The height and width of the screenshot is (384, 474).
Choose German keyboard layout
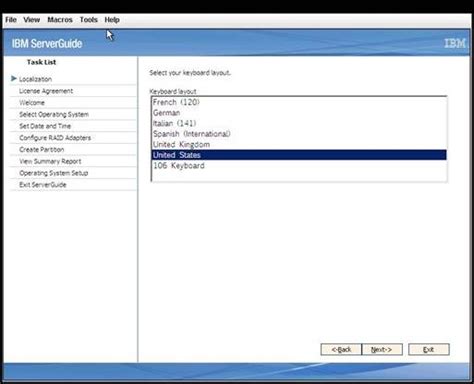coord(299,113)
